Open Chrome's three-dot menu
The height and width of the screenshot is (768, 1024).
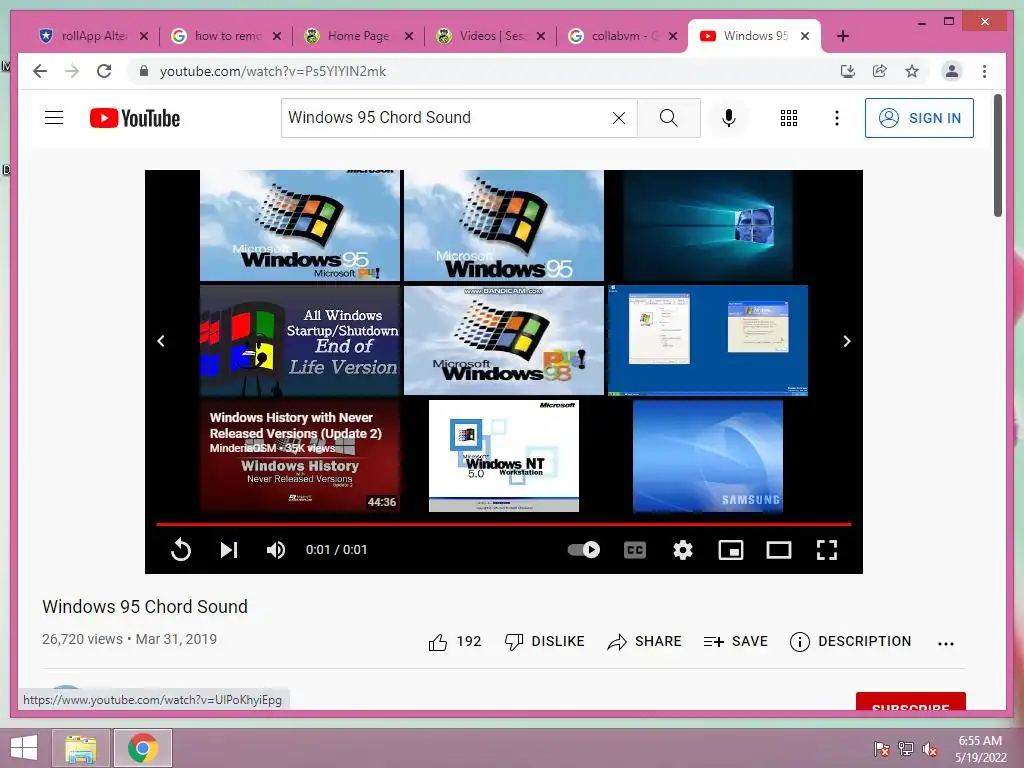tap(984, 71)
